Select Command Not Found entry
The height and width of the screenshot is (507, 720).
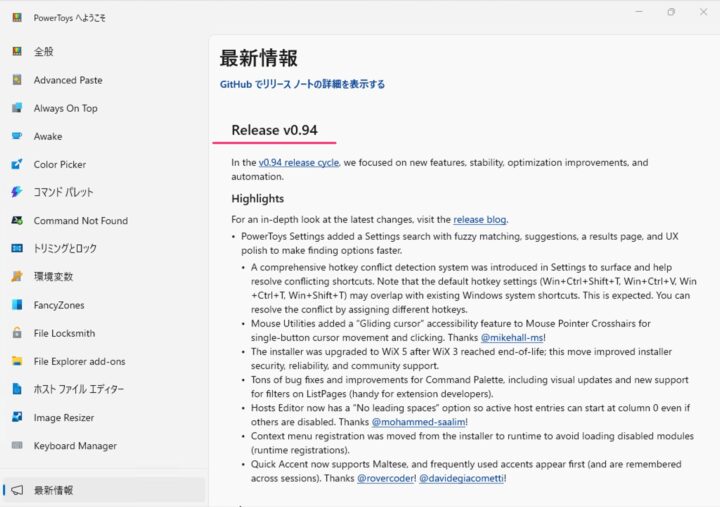pos(104,220)
